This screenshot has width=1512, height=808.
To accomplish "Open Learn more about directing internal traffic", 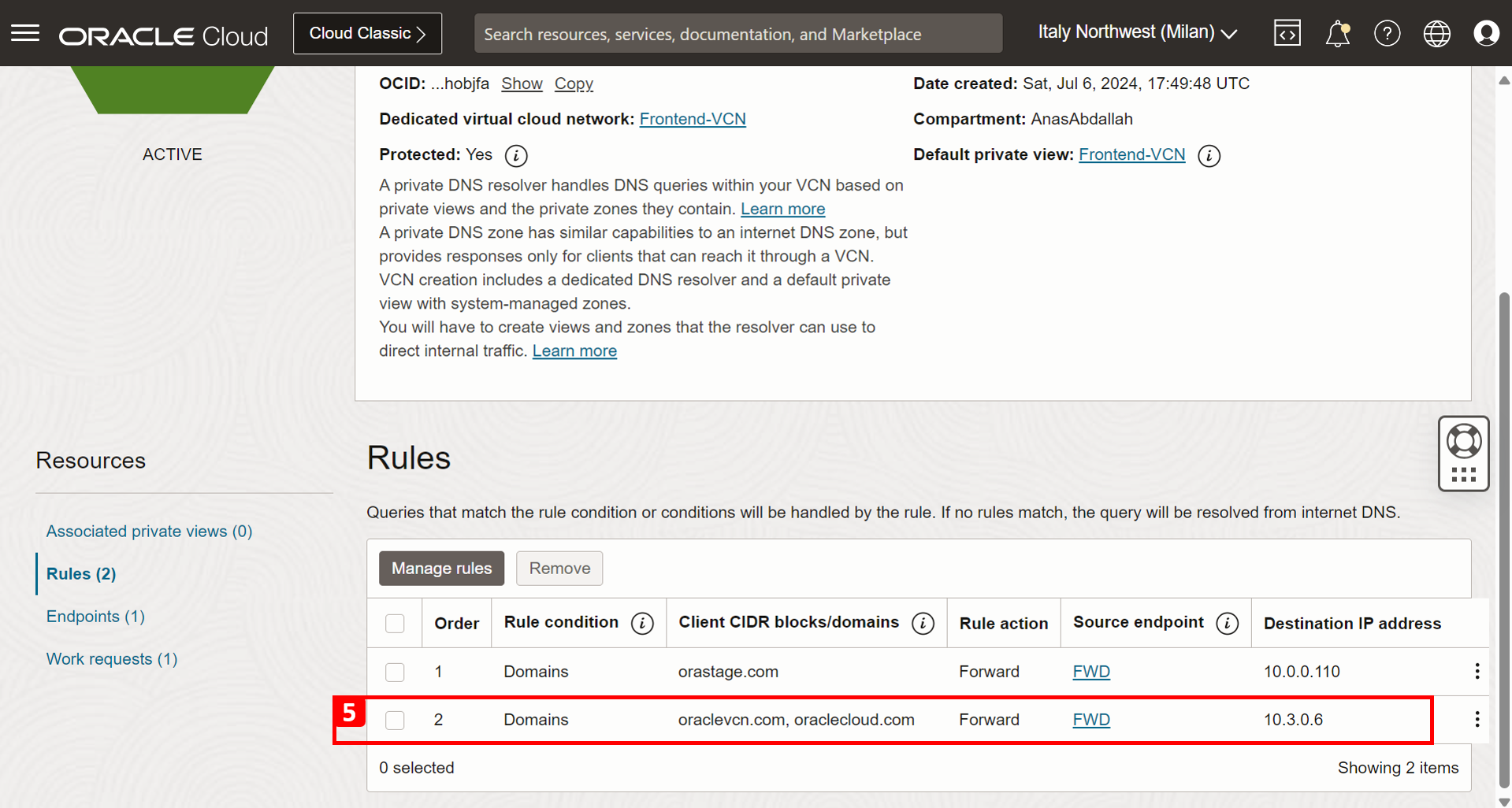I will coord(574,350).
